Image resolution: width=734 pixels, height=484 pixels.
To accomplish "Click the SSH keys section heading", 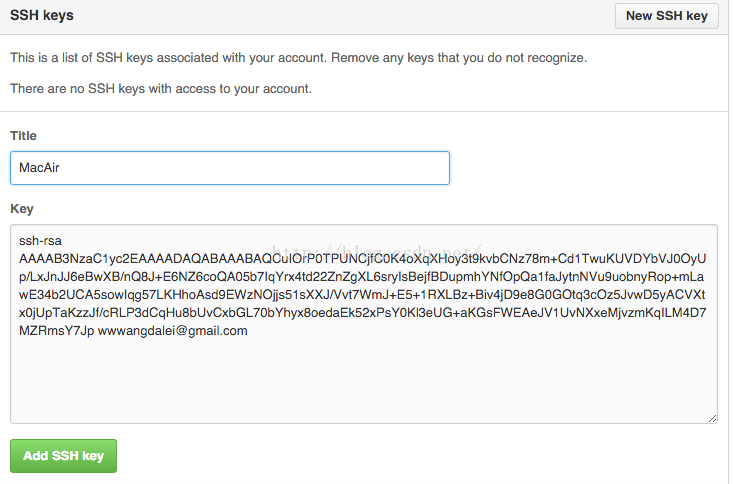I will 42,15.
